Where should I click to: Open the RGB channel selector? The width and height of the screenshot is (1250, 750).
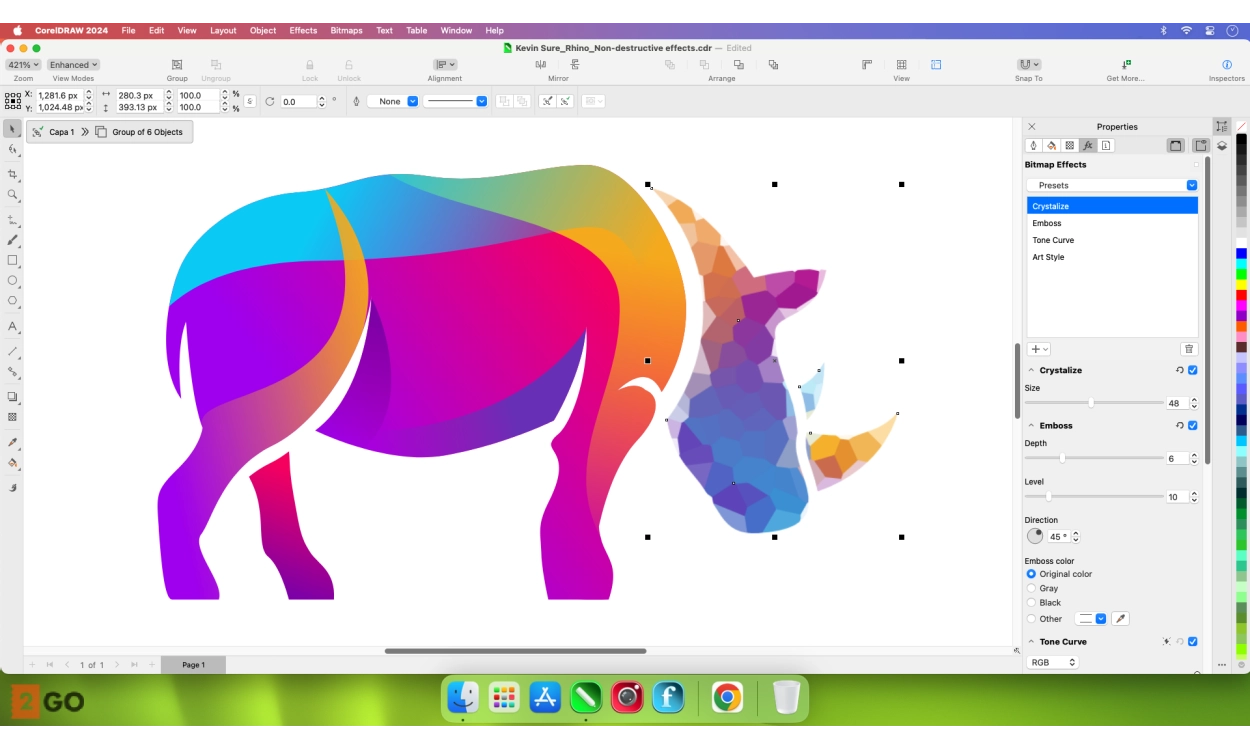[1052, 661]
